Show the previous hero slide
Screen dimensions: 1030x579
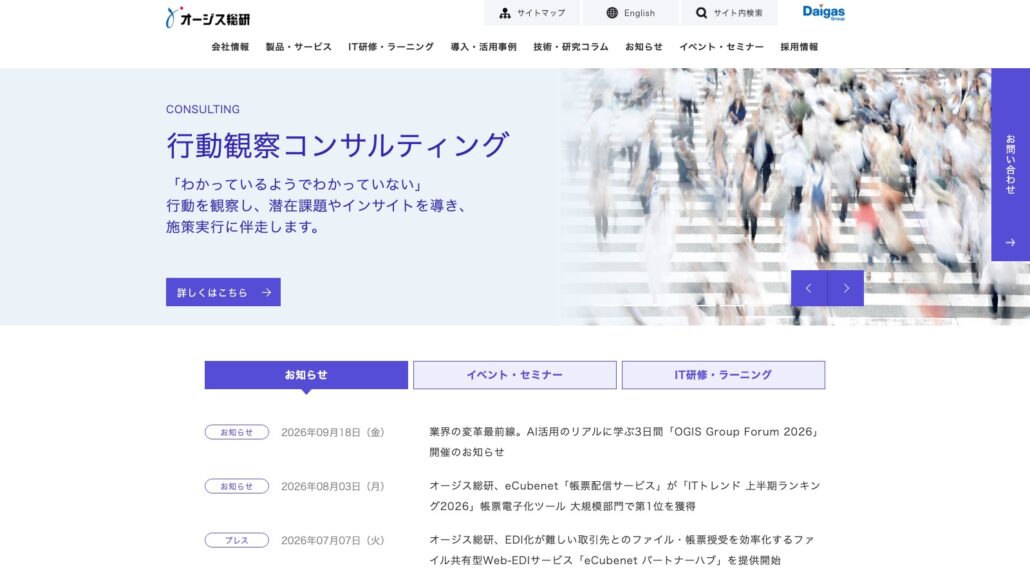809,288
